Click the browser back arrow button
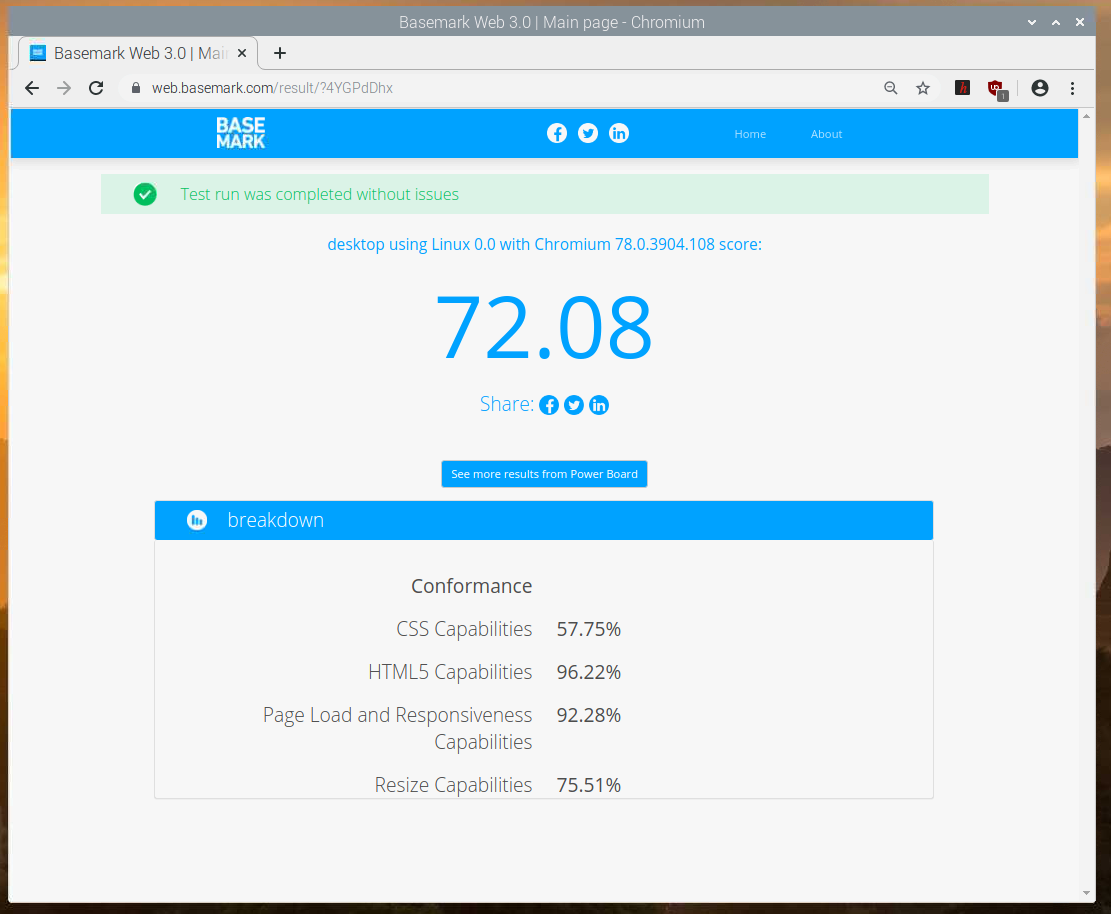Screen dimensions: 1111x914 click(x=32, y=88)
